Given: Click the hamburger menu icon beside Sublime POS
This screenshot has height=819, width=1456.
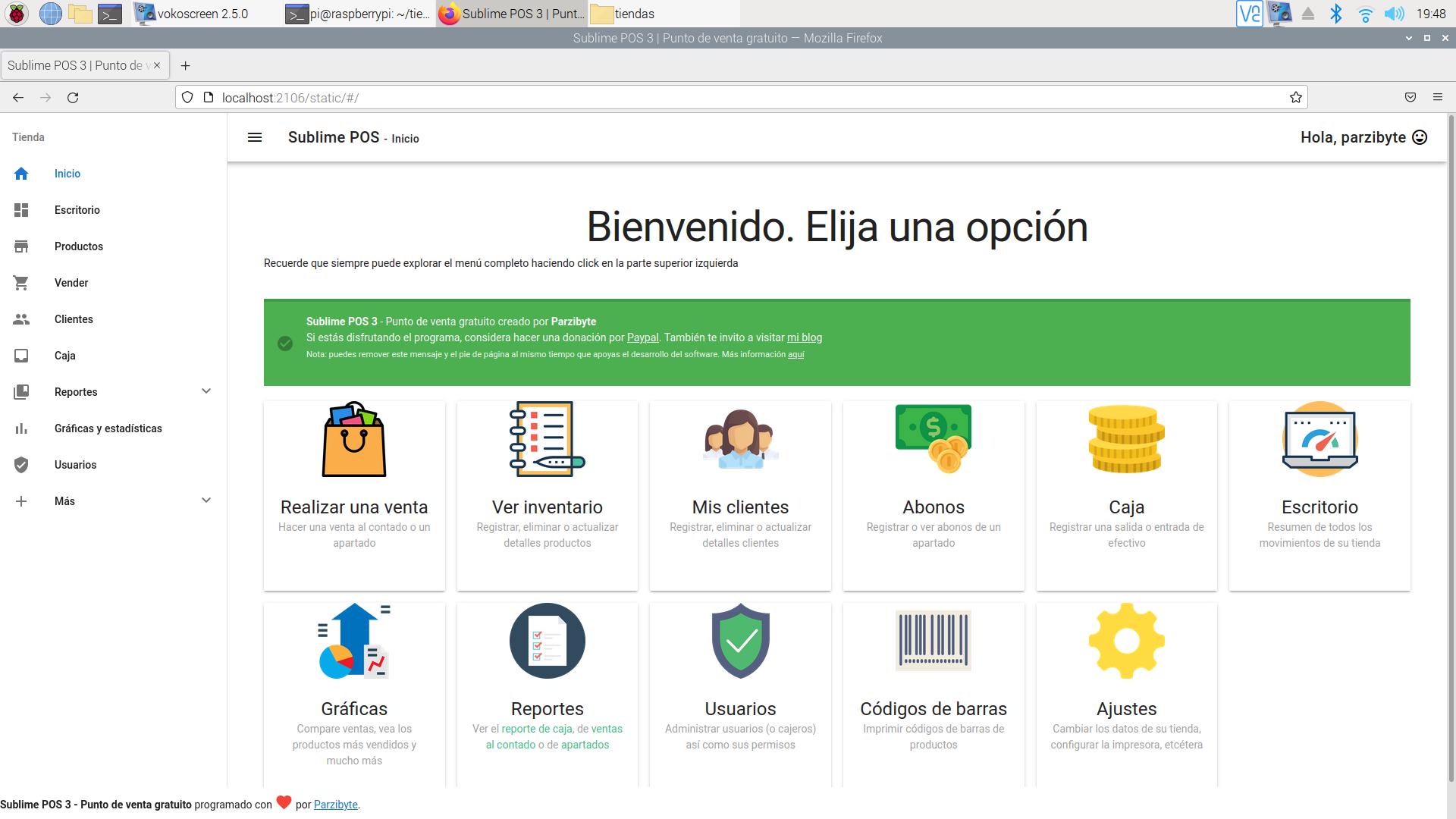Looking at the screenshot, I should pyautogui.click(x=255, y=137).
